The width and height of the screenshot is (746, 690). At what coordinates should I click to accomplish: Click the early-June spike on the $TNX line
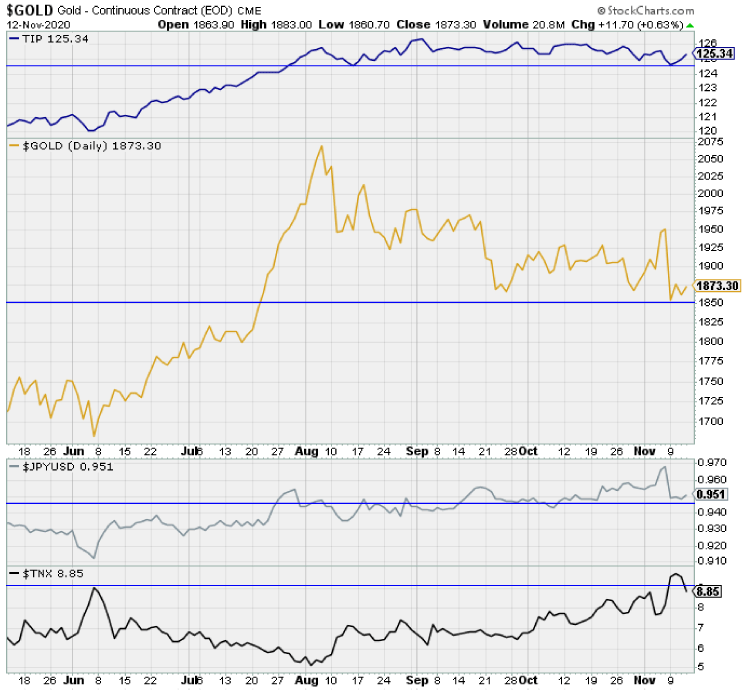pyautogui.click(x=94, y=589)
